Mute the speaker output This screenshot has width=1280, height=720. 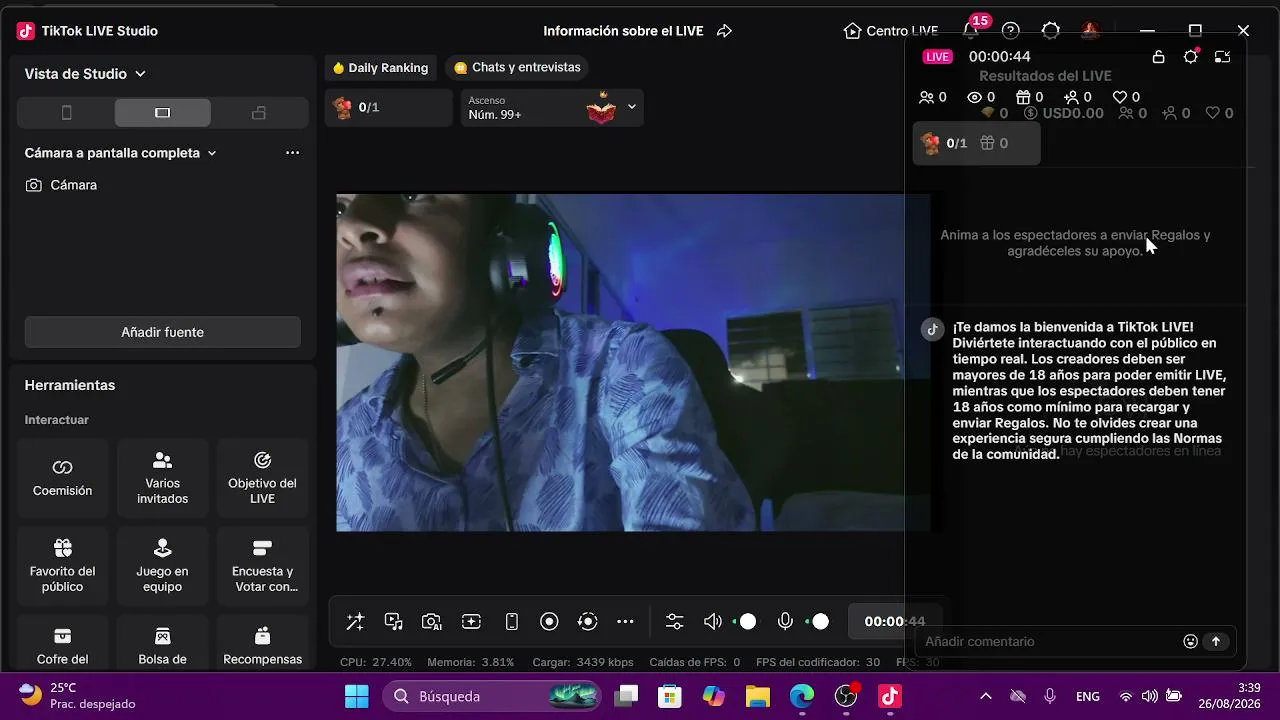[x=712, y=622]
